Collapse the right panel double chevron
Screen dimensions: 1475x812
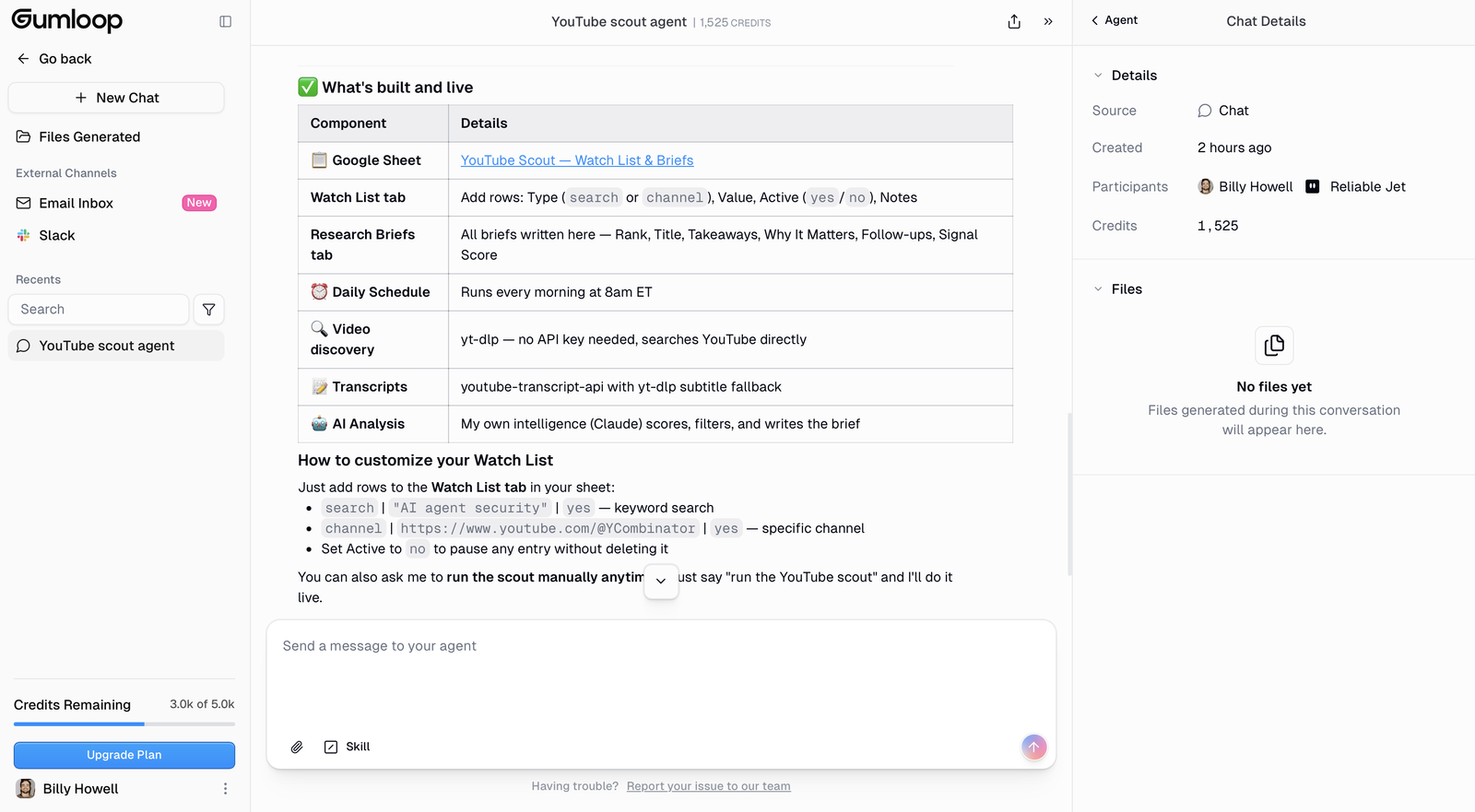(x=1048, y=21)
